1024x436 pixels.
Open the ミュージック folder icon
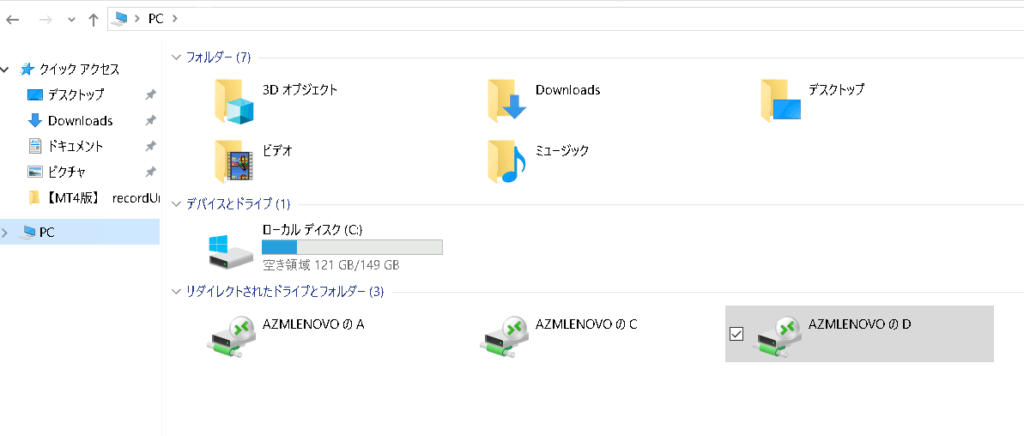[x=507, y=160]
